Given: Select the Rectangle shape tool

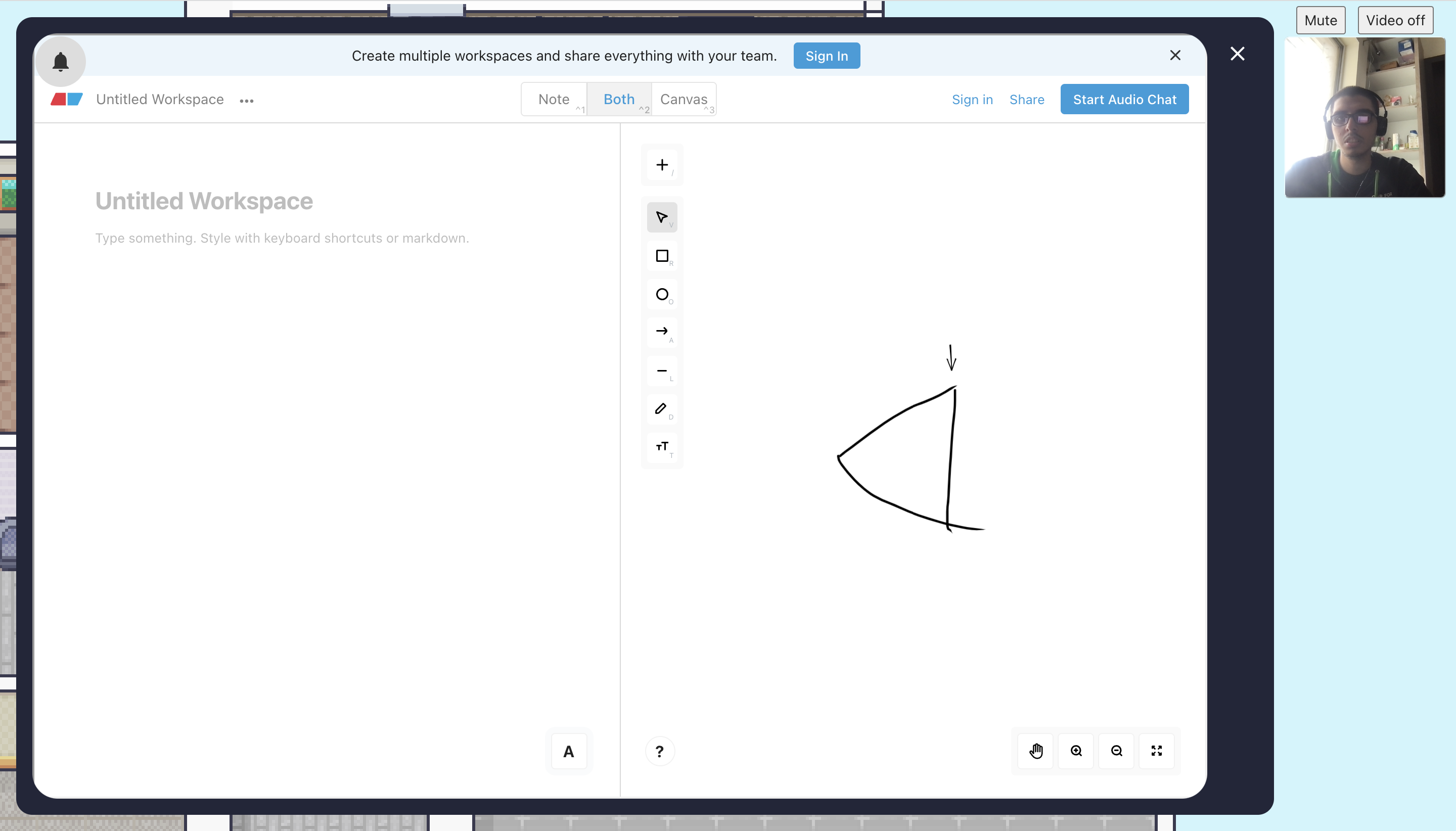Looking at the screenshot, I should tap(661, 256).
